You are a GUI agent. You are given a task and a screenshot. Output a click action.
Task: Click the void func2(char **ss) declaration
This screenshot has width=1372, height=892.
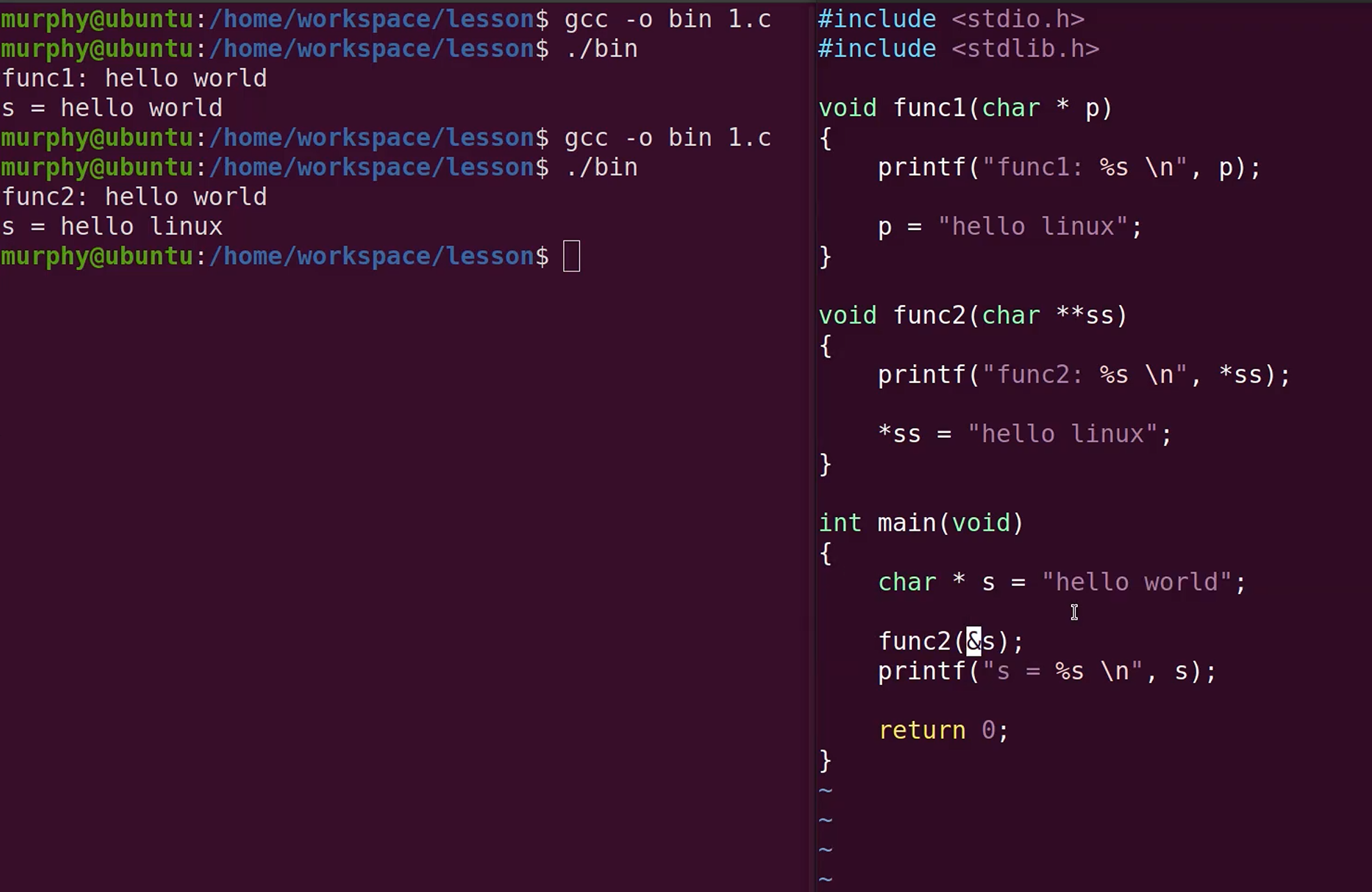pos(972,315)
